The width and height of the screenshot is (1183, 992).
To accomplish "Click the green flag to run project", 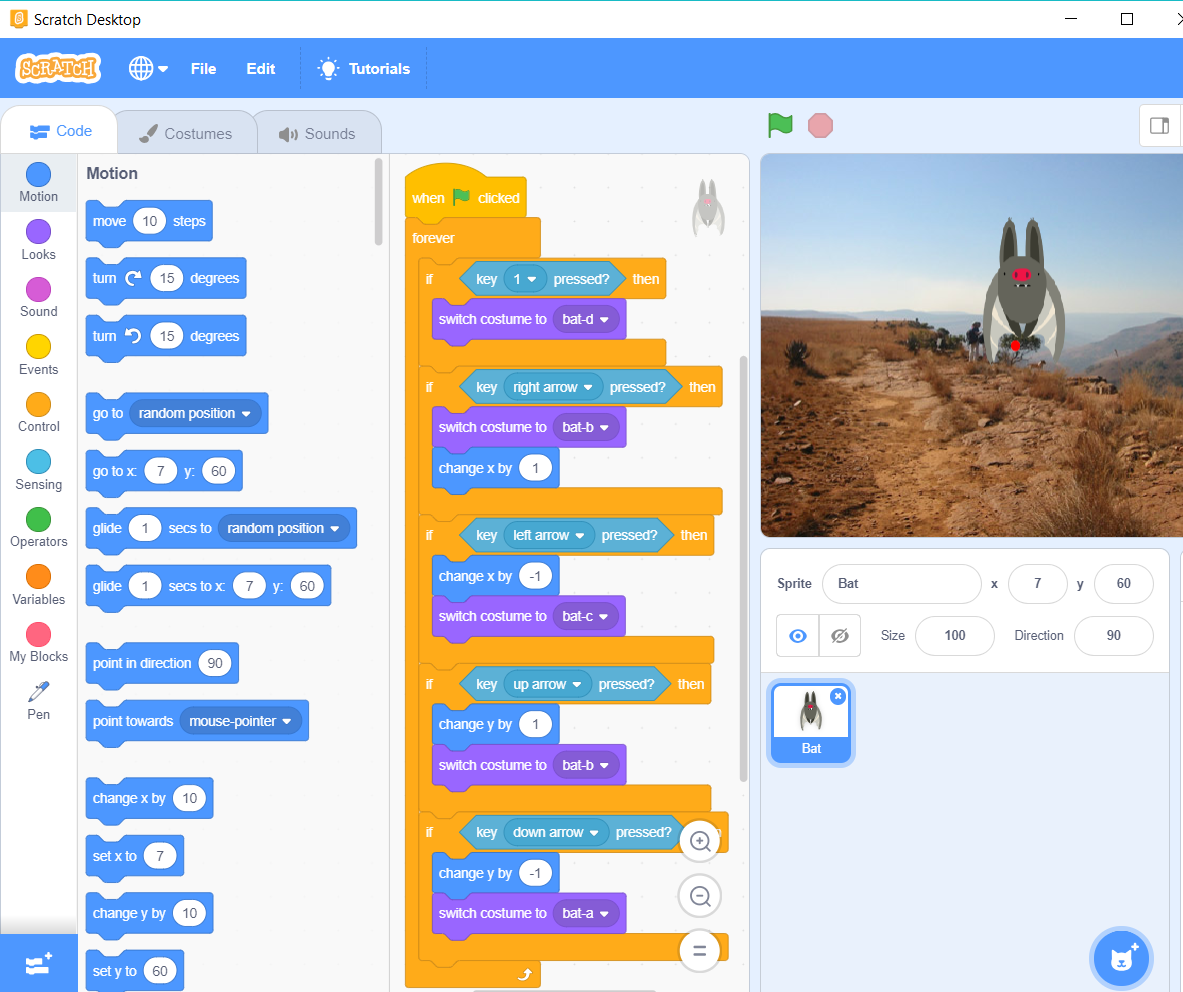I will (x=780, y=125).
